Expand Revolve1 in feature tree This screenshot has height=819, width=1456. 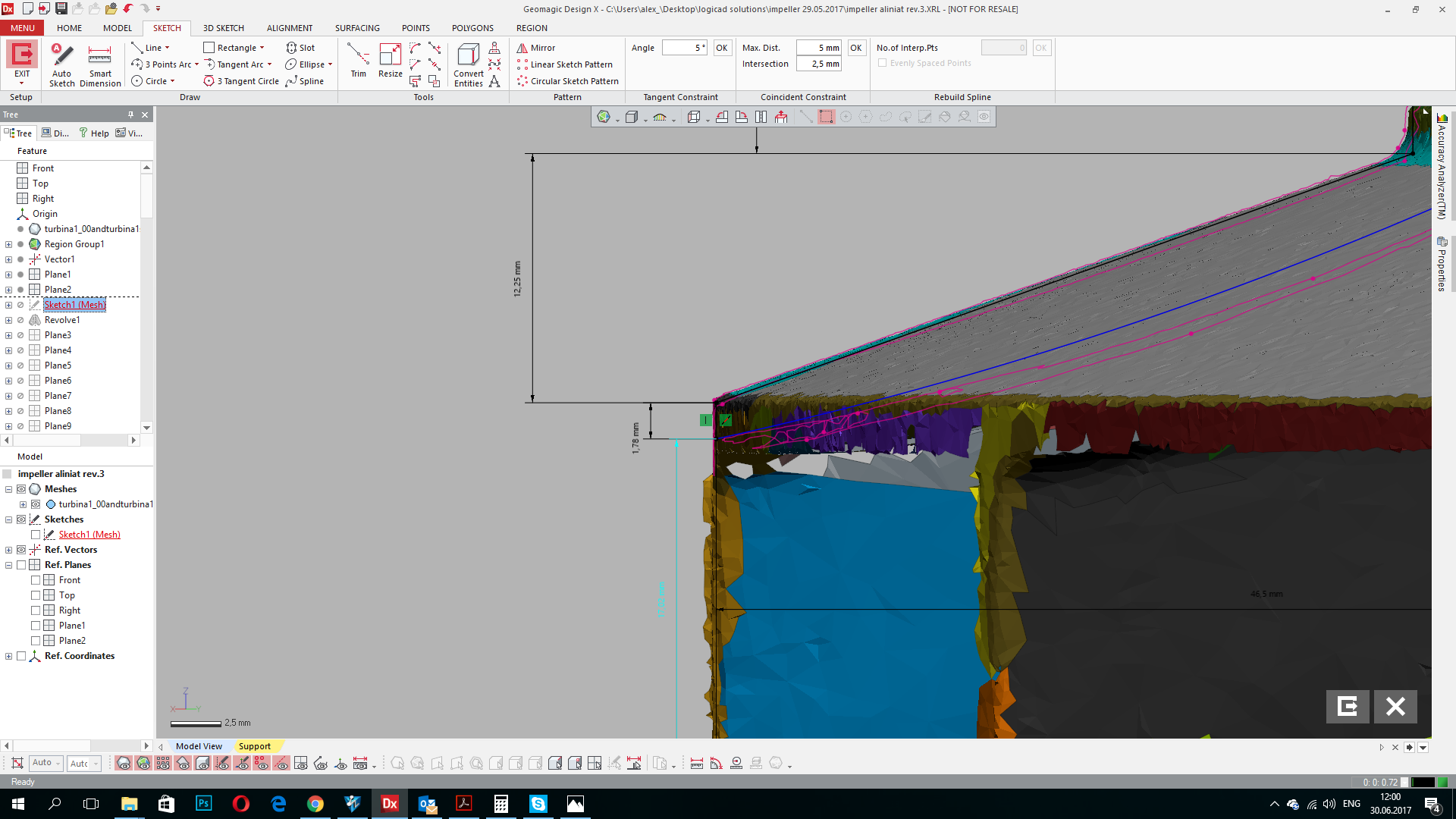coord(8,320)
